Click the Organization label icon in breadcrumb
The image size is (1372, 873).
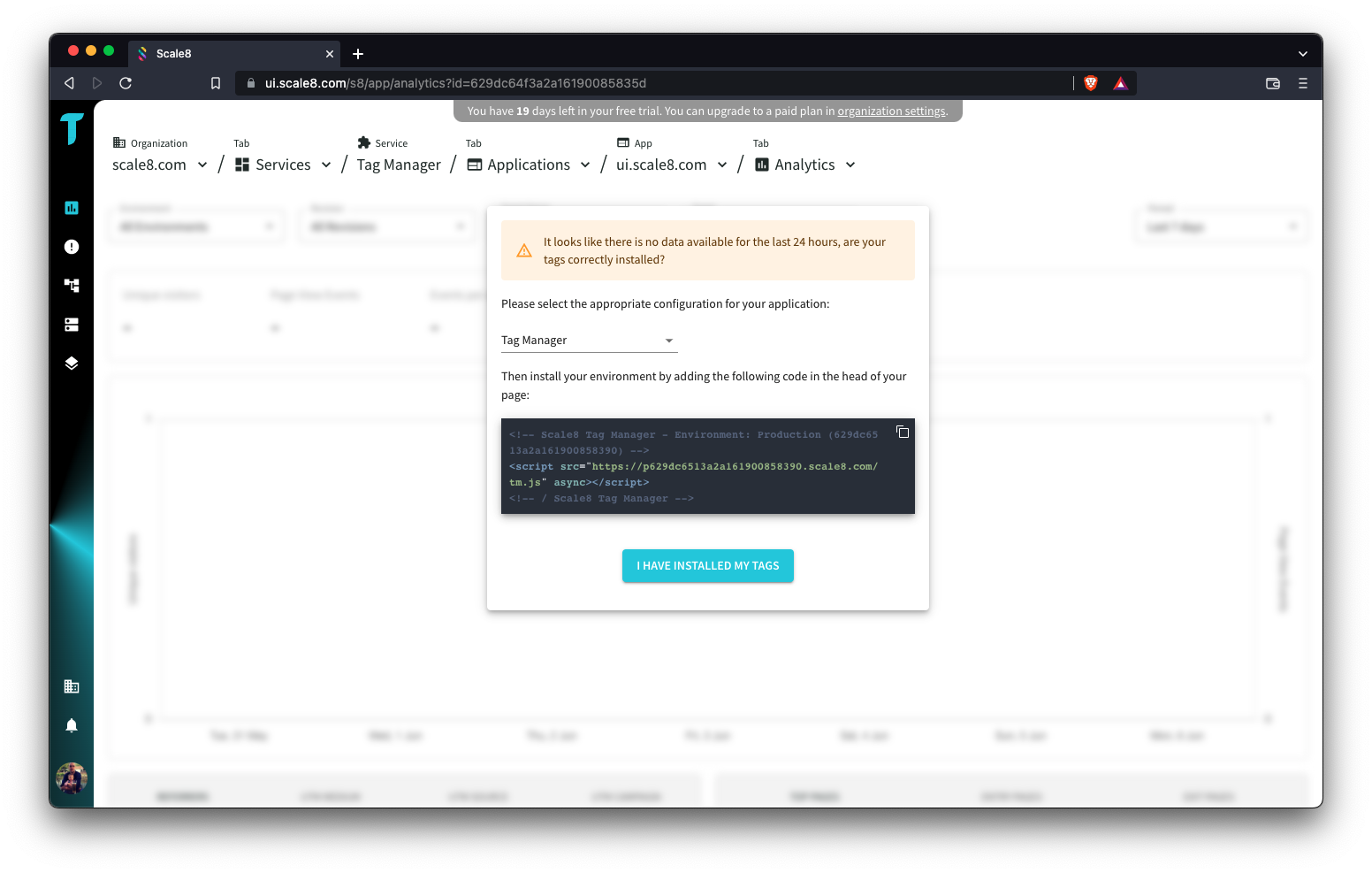click(x=119, y=142)
